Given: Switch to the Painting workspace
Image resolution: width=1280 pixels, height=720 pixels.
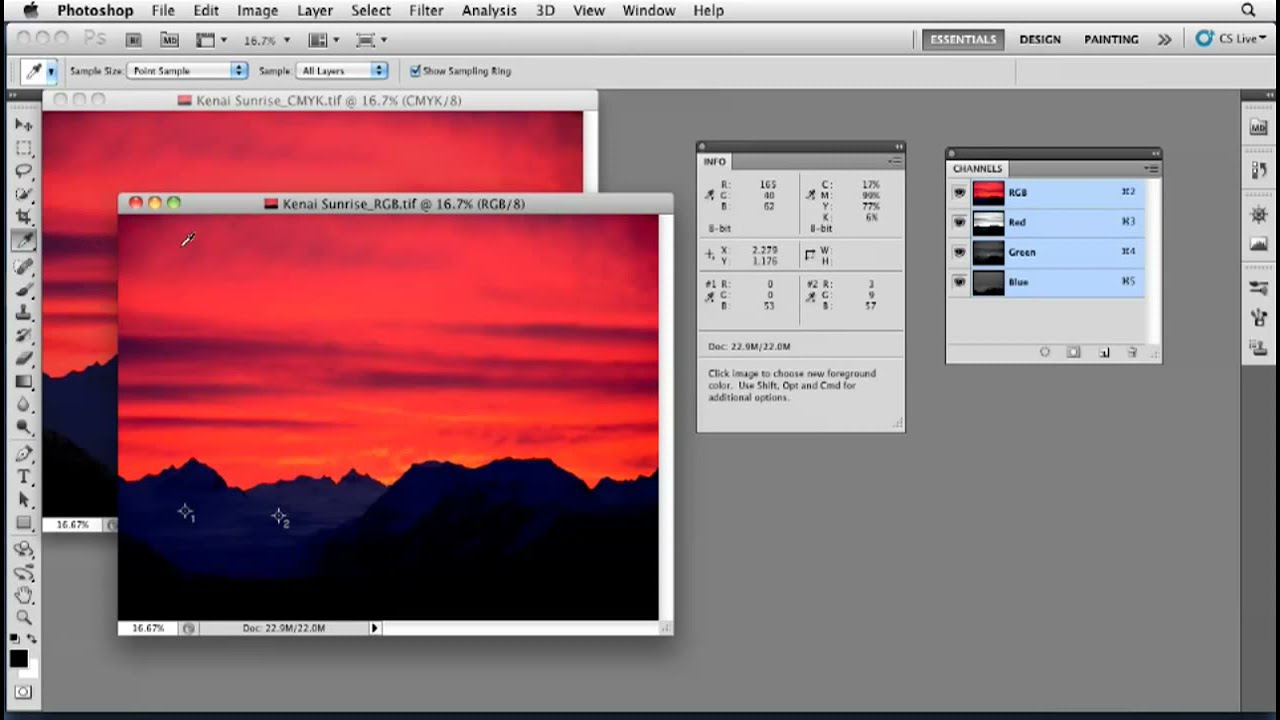Looking at the screenshot, I should (x=1111, y=40).
